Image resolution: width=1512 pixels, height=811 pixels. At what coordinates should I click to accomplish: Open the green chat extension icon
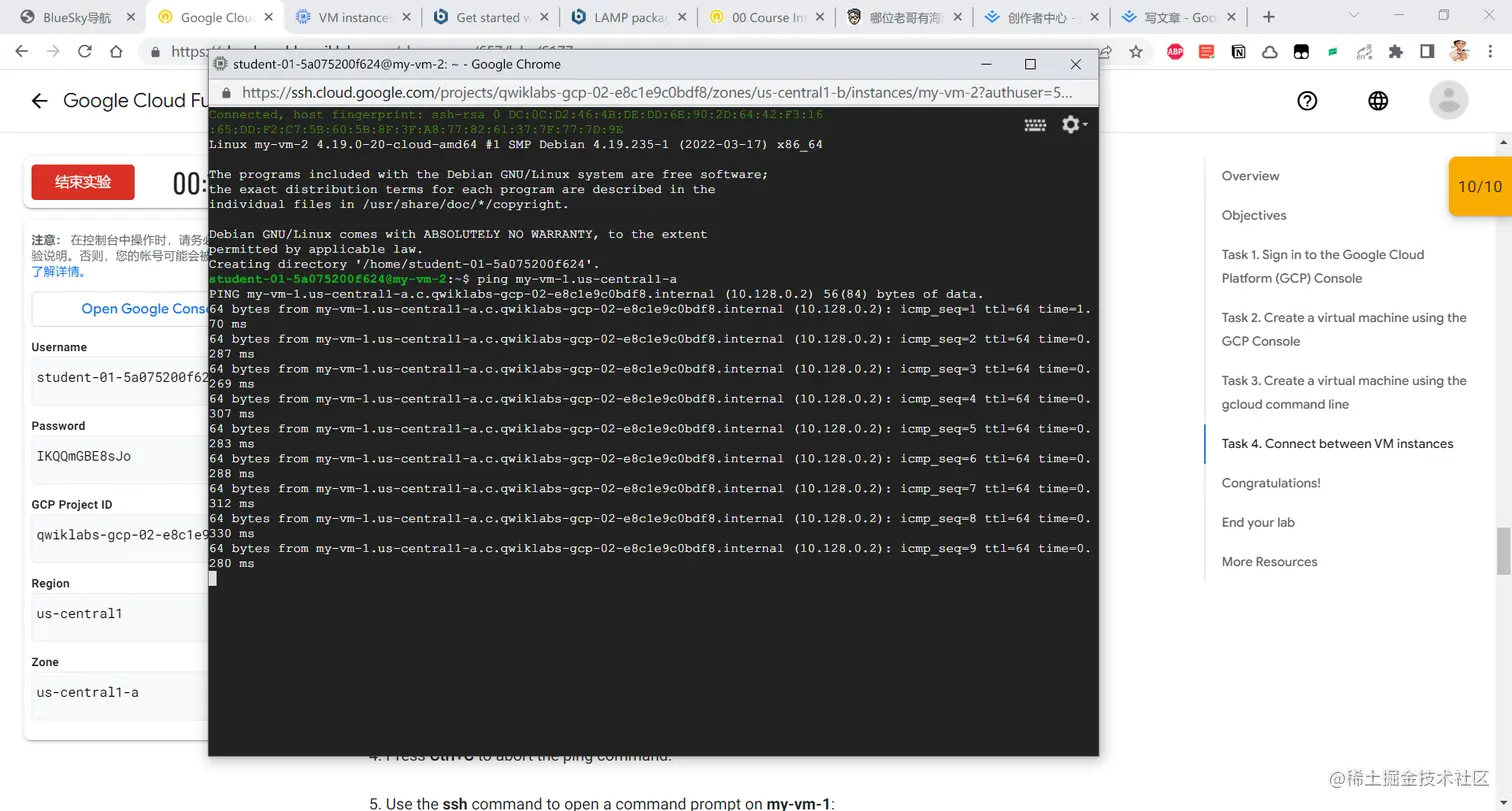coord(1333,51)
